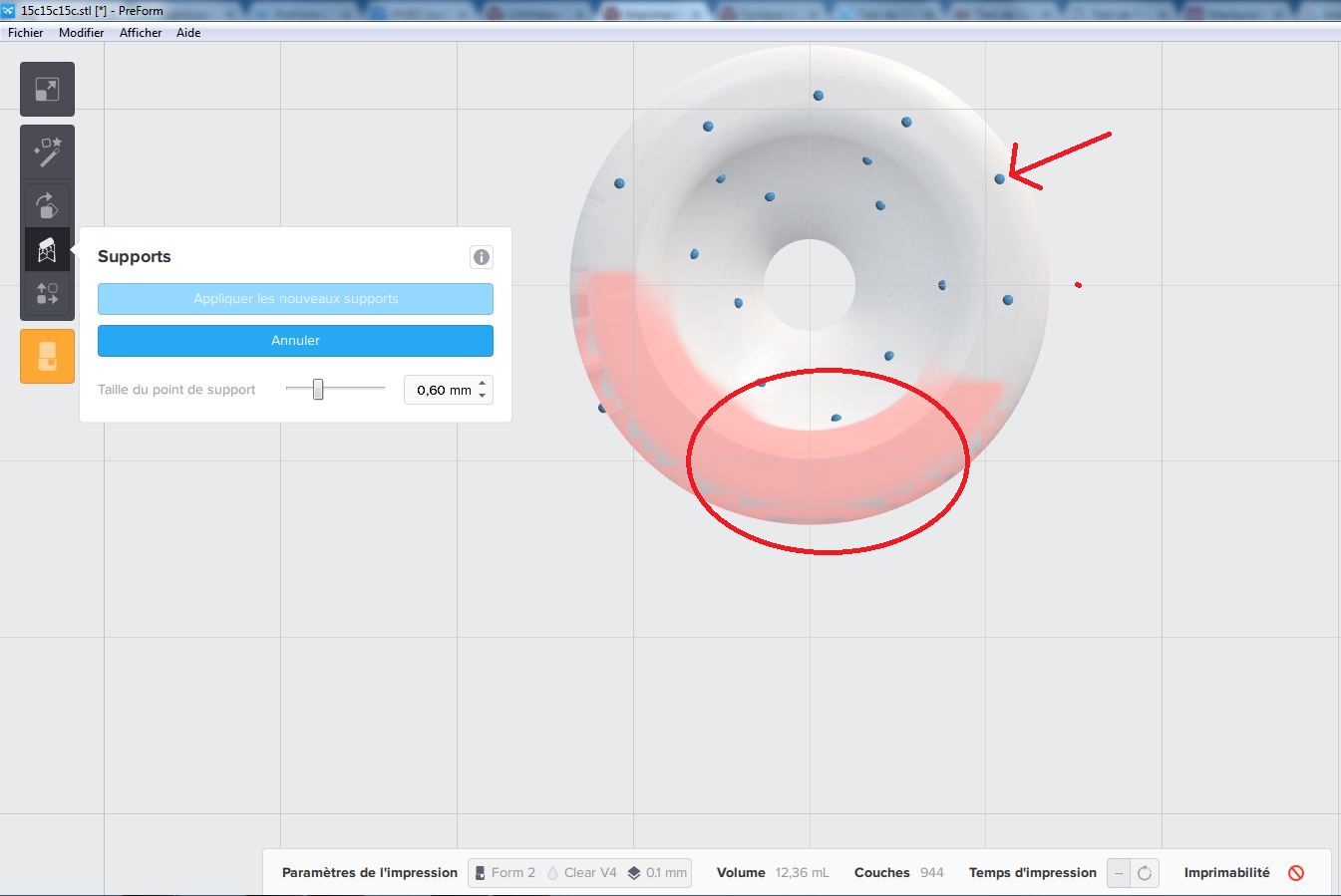This screenshot has height=896, width=1341.
Task: Click the support point indicated by red arrow
Action: (1000, 179)
